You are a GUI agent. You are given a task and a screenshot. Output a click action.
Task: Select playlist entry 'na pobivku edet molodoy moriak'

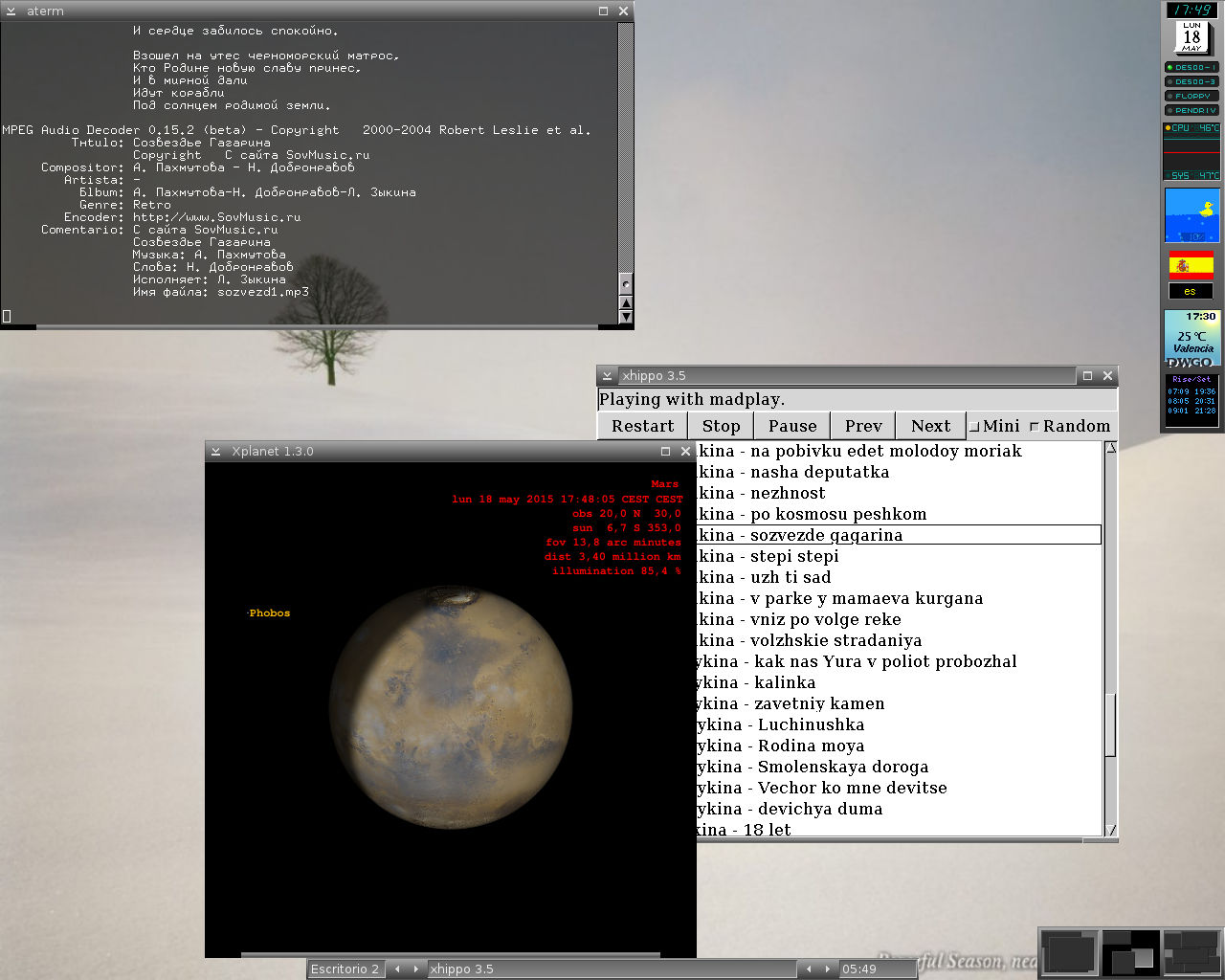(899, 451)
